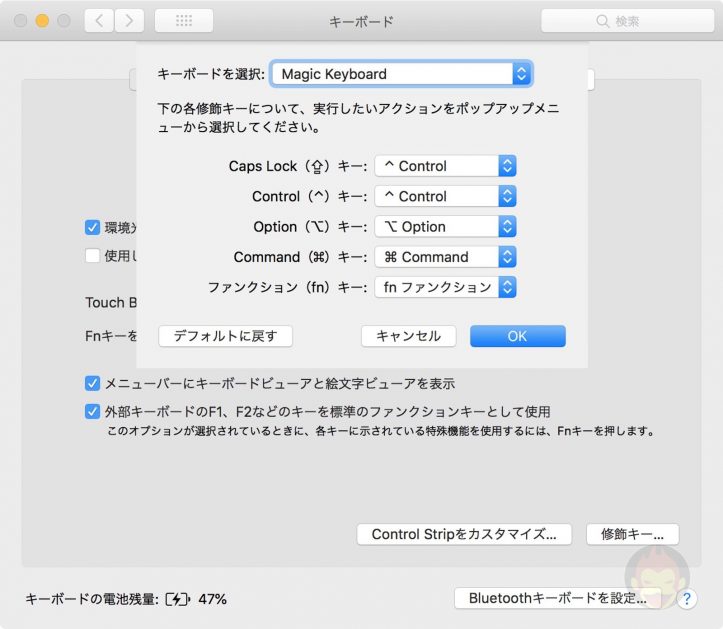Open the Control key action dropdown
The width and height of the screenshot is (723, 629).
point(445,196)
